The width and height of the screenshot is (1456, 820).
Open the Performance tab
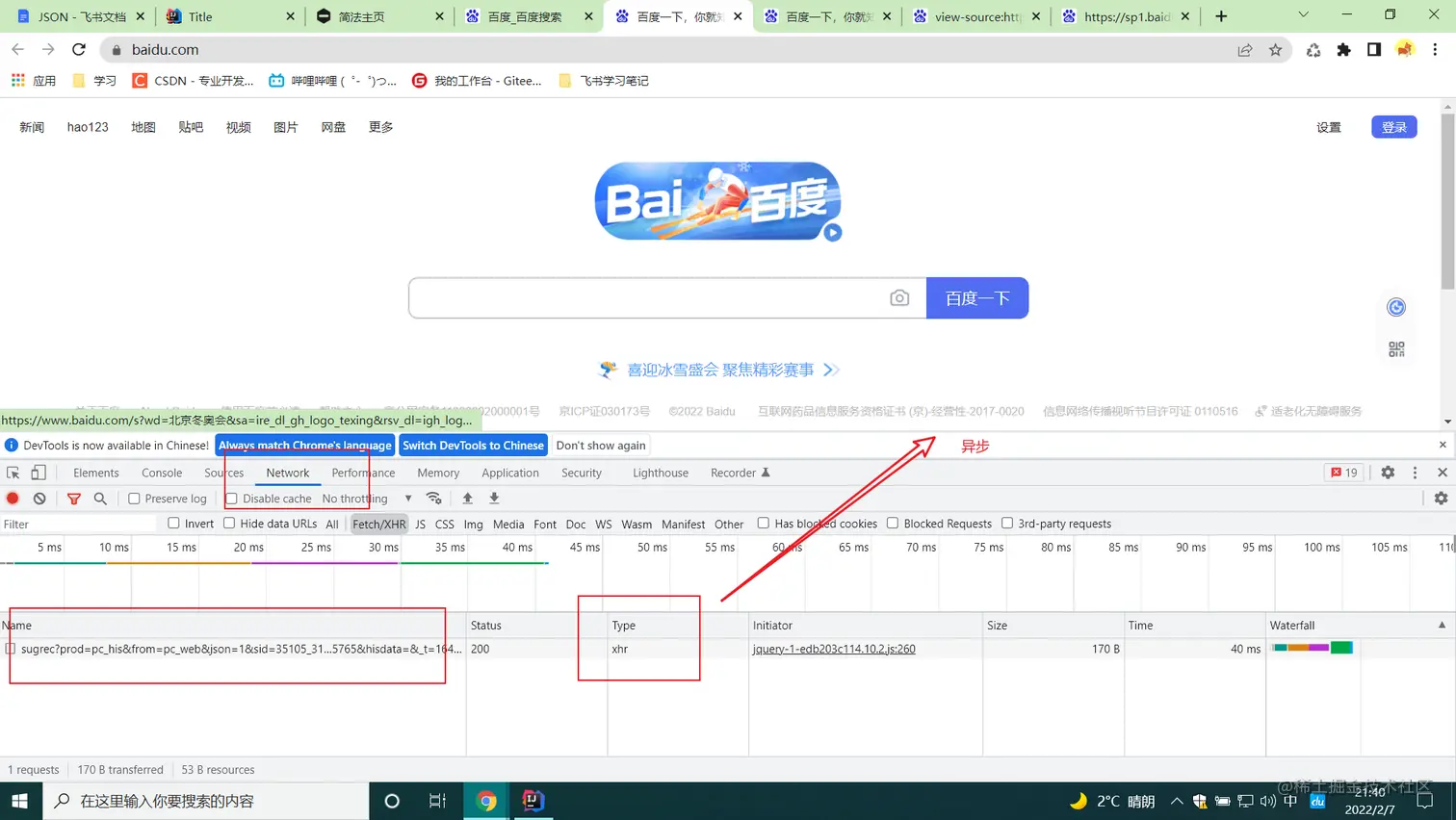(363, 473)
